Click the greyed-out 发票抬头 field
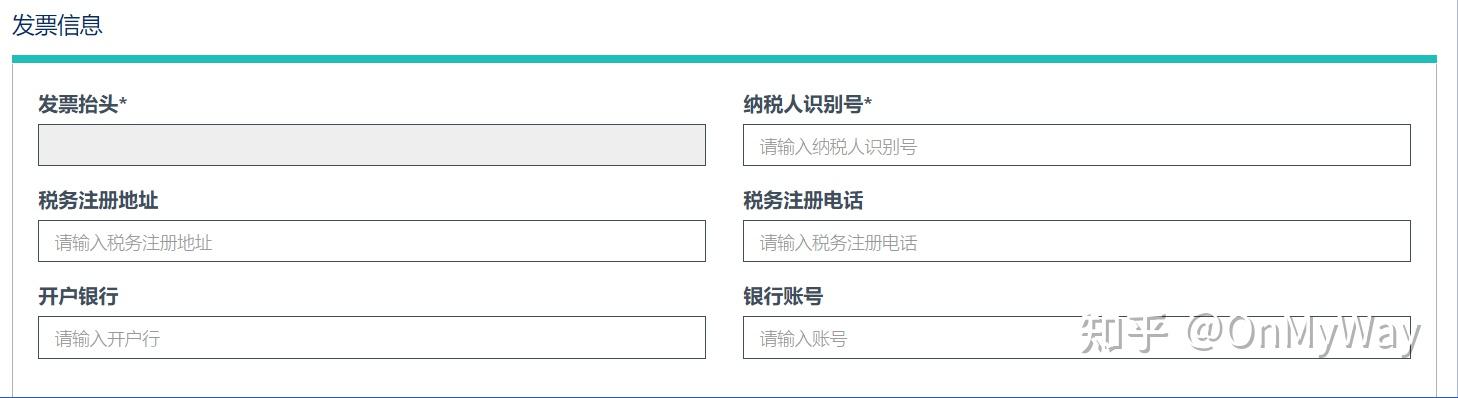The image size is (1458, 398). pos(372,145)
